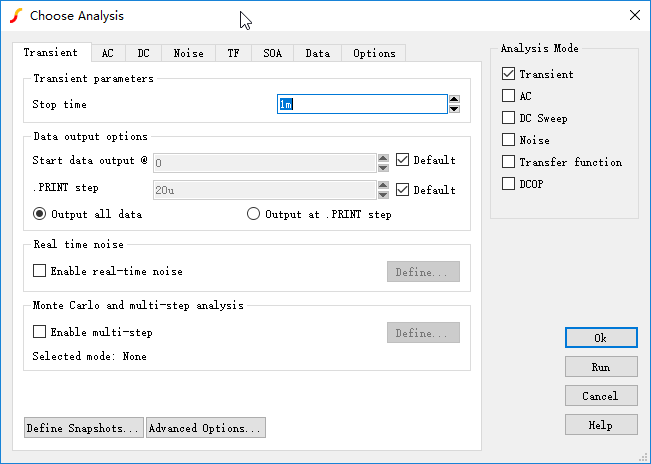Click Define button for real time noise

pyautogui.click(x=423, y=272)
